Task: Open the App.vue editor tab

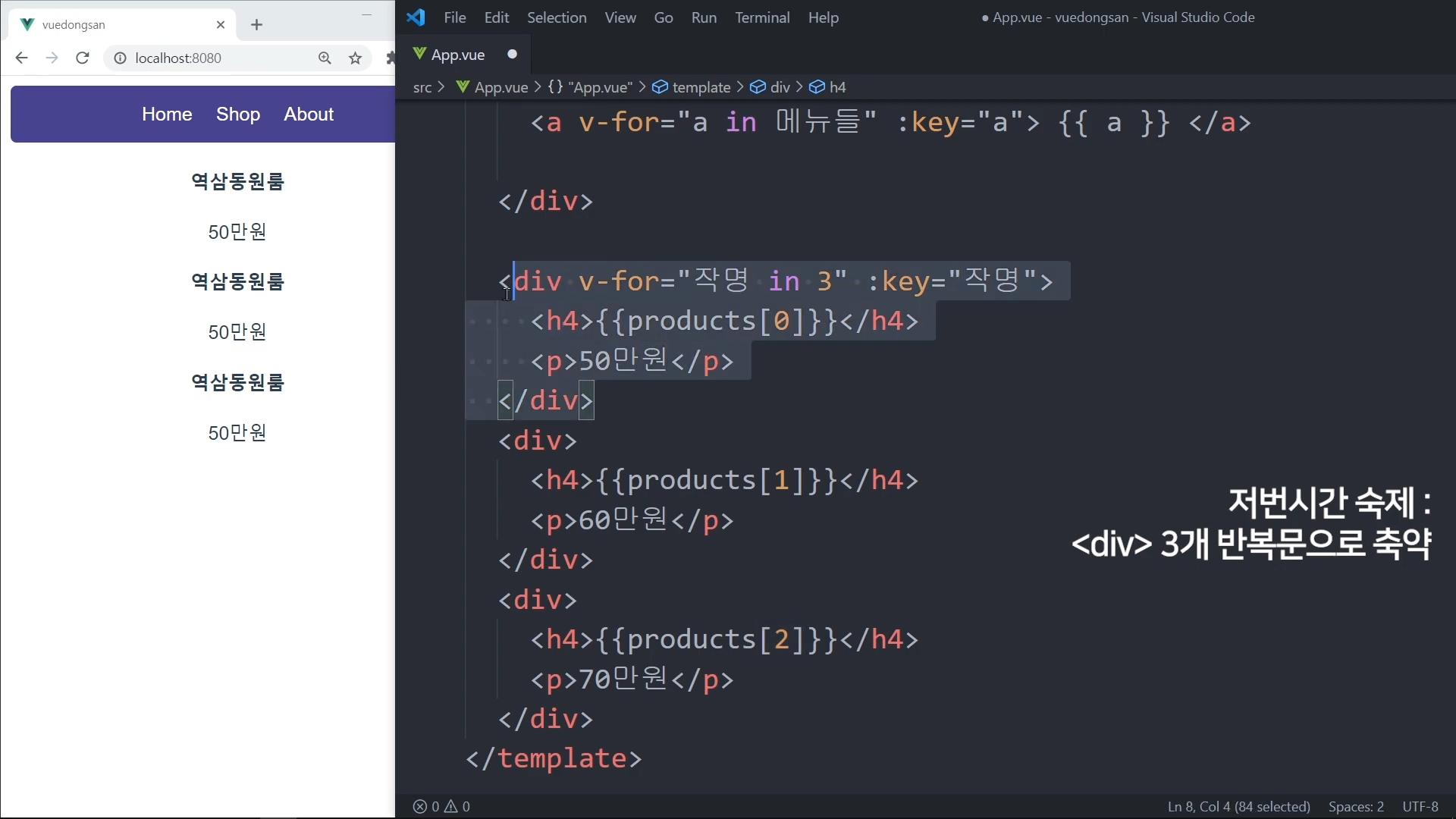Action: [457, 55]
